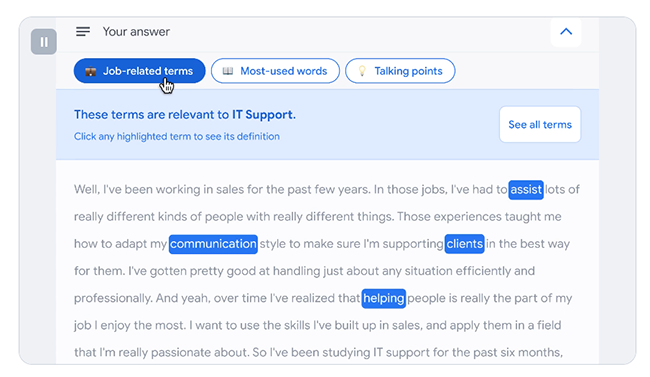Click the hamburger lines icon beside Your answer
The height and width of the screenshot is (377, 650).
click(x=83, y=32)
